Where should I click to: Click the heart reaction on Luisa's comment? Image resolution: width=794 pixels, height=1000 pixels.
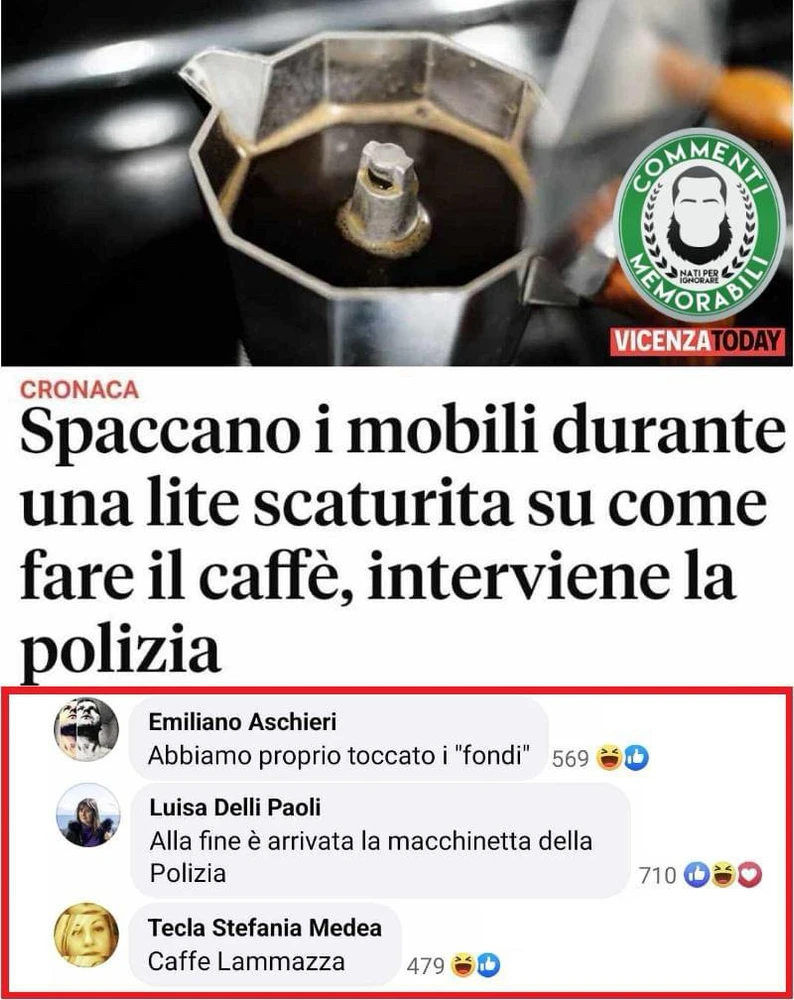point(749,875)
